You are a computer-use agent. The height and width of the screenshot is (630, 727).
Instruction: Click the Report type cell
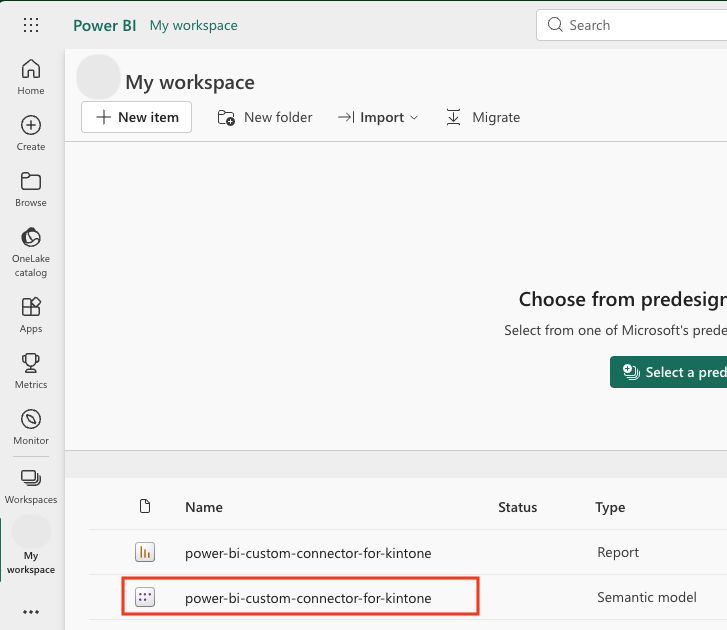coord(618,552)
